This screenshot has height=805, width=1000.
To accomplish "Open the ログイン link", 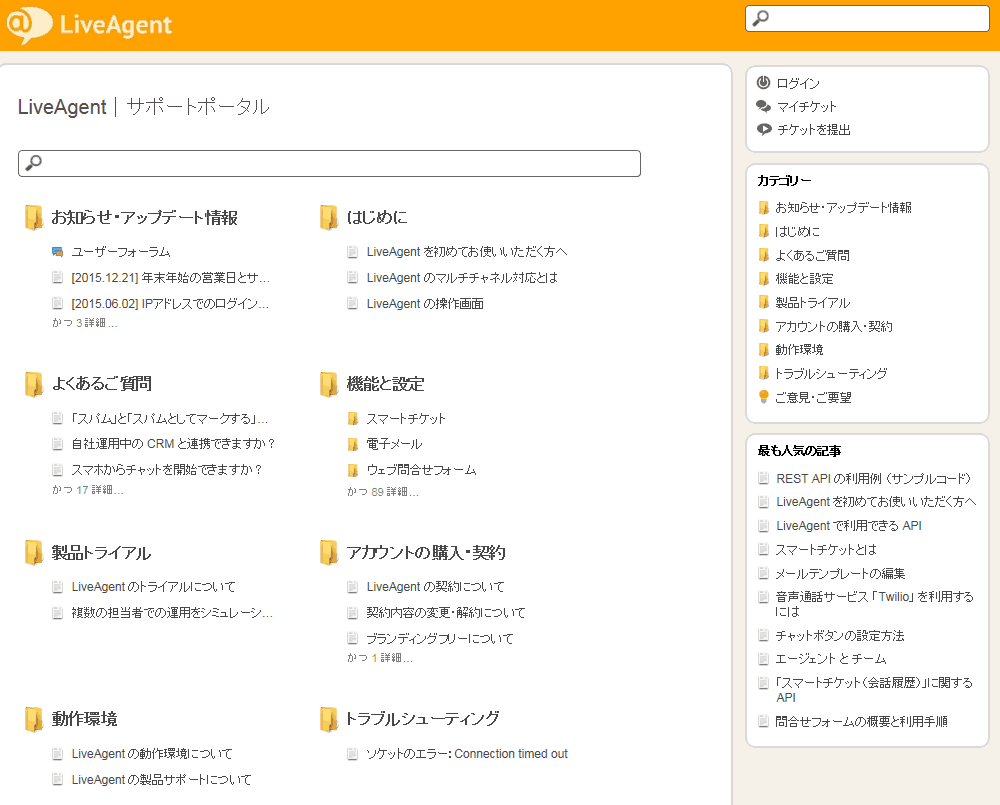I will 798,83.
